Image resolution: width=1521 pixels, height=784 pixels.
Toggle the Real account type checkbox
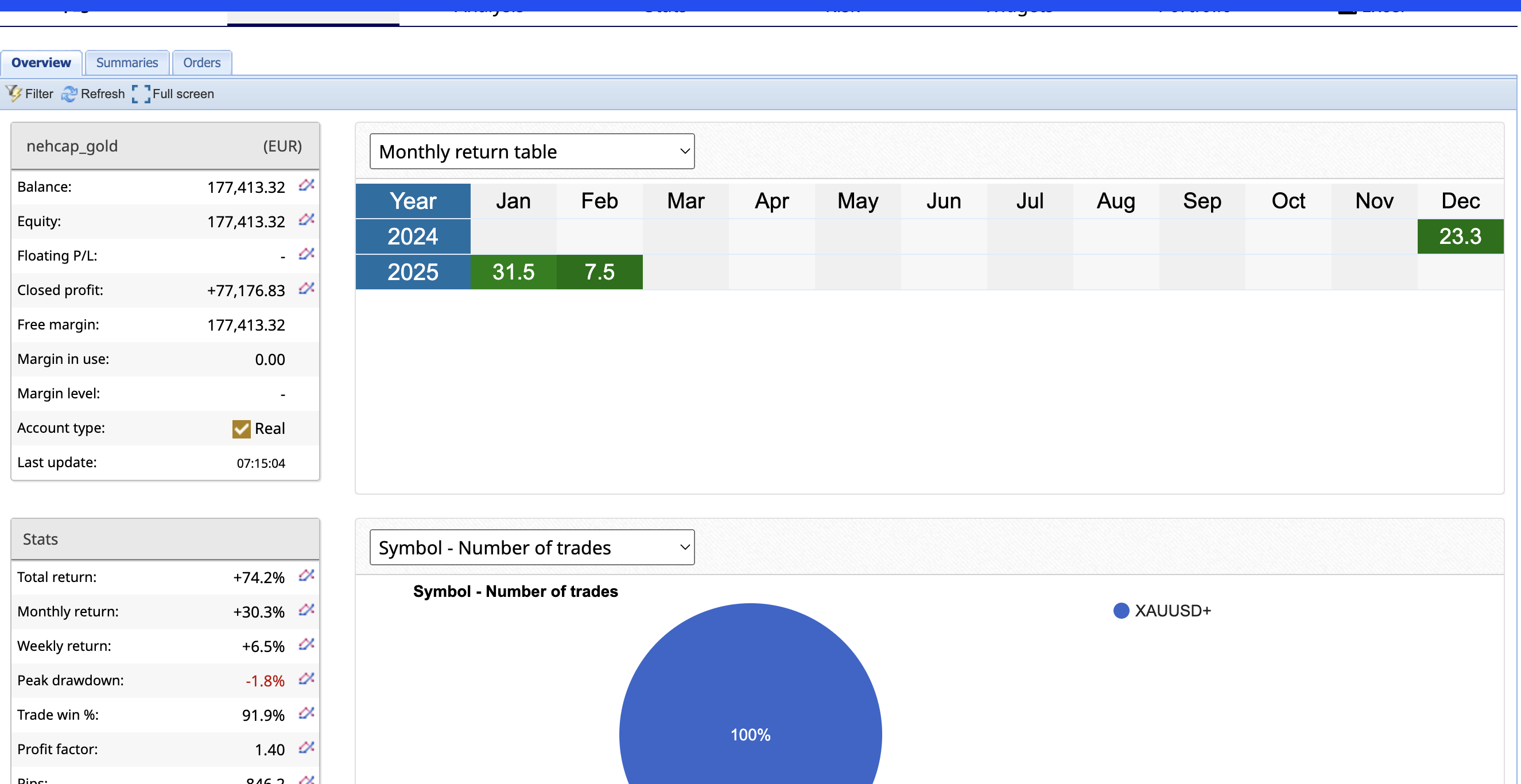pyautogui.click(x=241, y=429)
